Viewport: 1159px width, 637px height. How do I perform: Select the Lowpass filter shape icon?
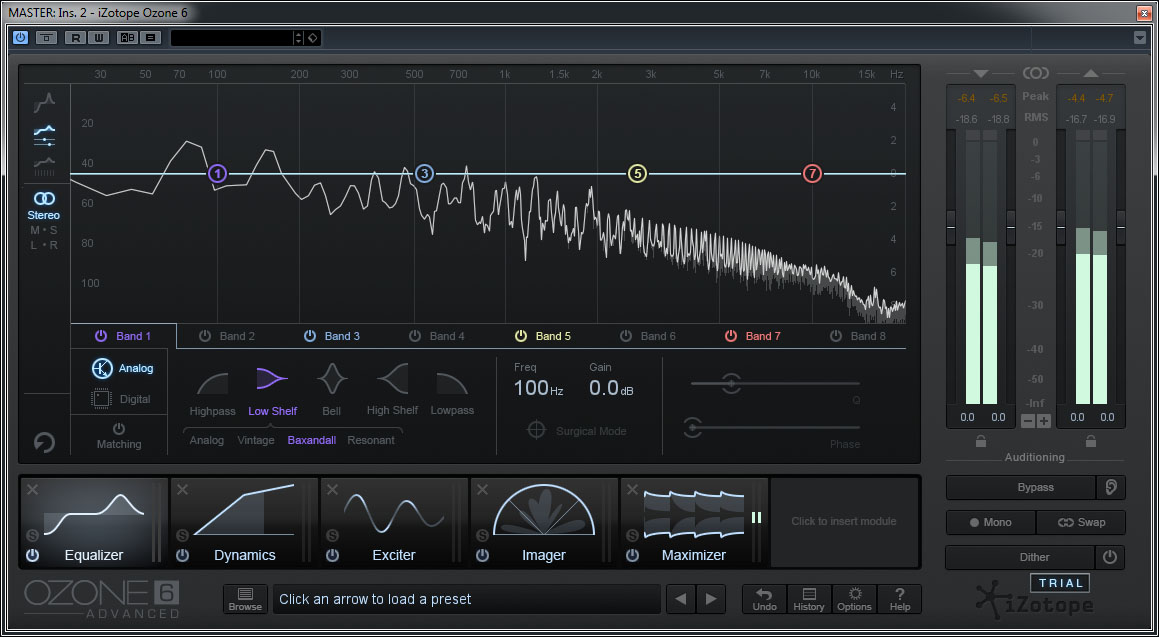tap(452, 381)
